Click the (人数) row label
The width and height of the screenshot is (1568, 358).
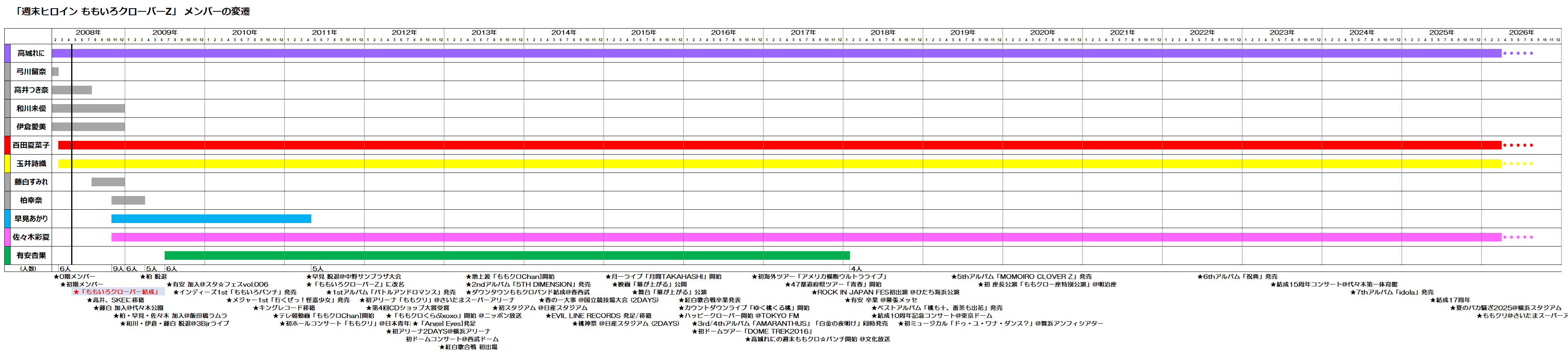(28, 268)
